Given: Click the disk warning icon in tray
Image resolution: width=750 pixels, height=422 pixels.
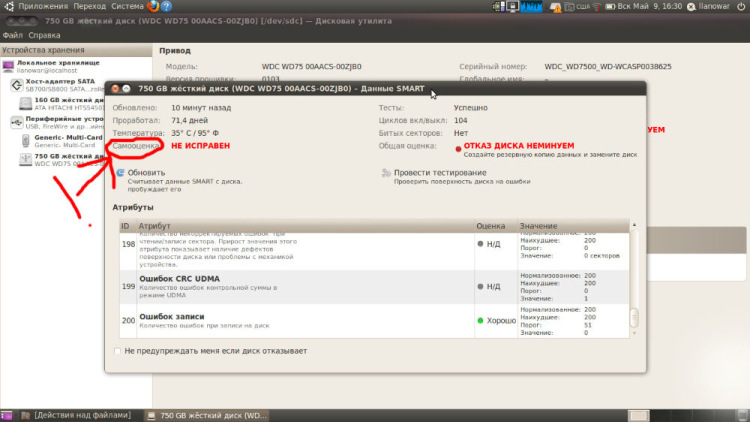Looking at the screenshot, I should [555, 7].
